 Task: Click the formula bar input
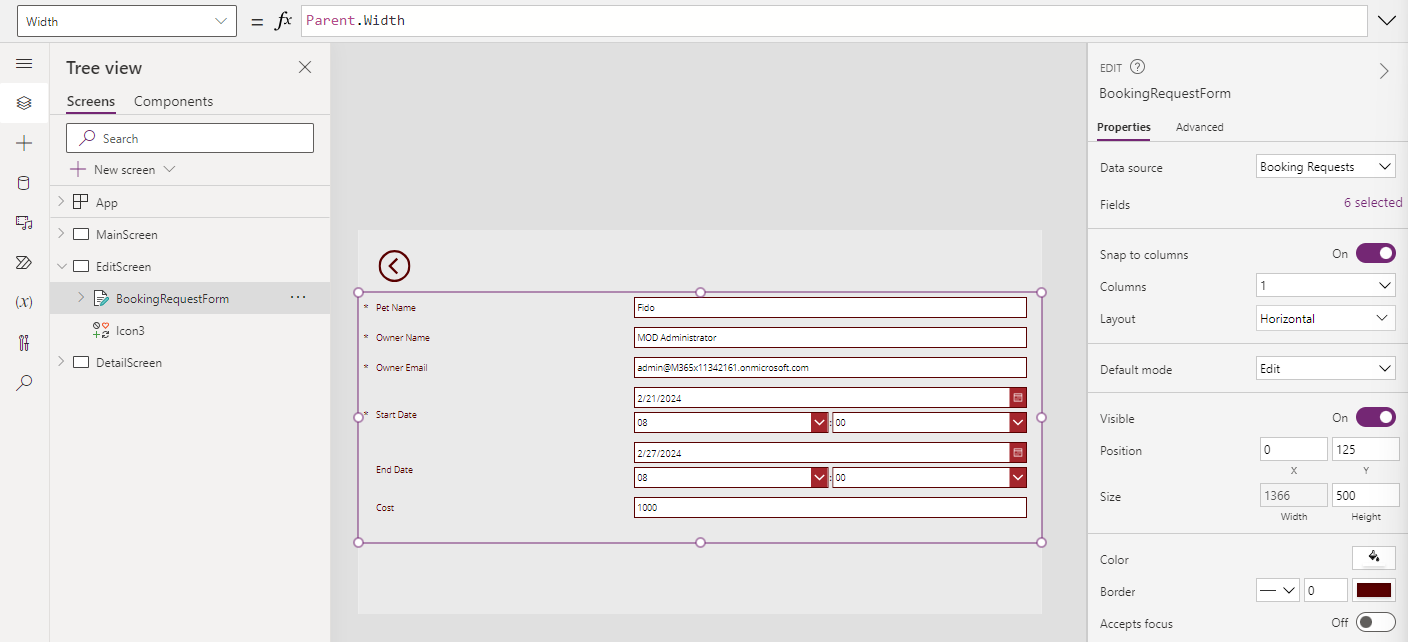834,21
